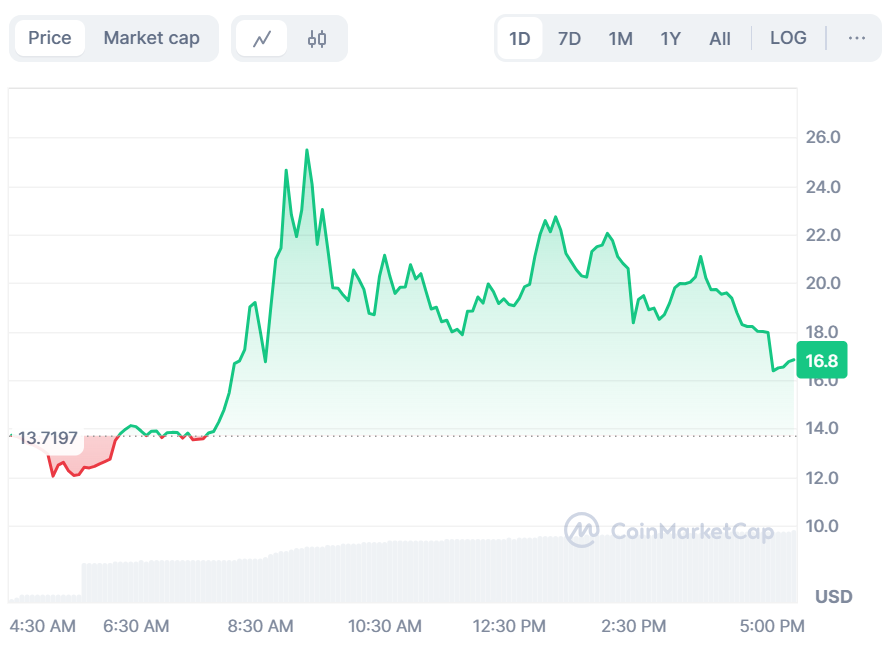
Task: Click the USD currency label
Action: click(833, 597)
